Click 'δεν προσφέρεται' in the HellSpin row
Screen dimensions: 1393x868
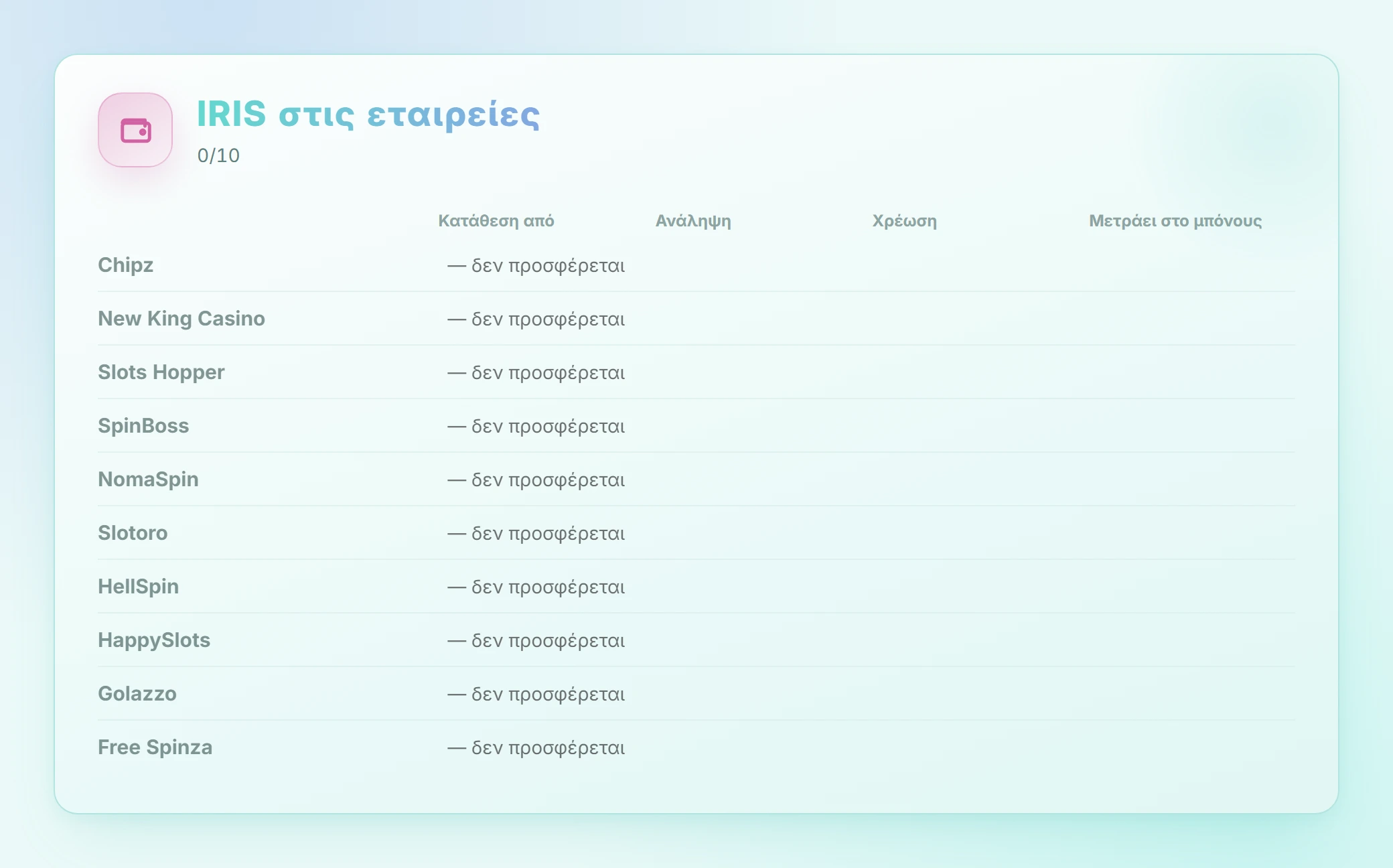(548, 587)
